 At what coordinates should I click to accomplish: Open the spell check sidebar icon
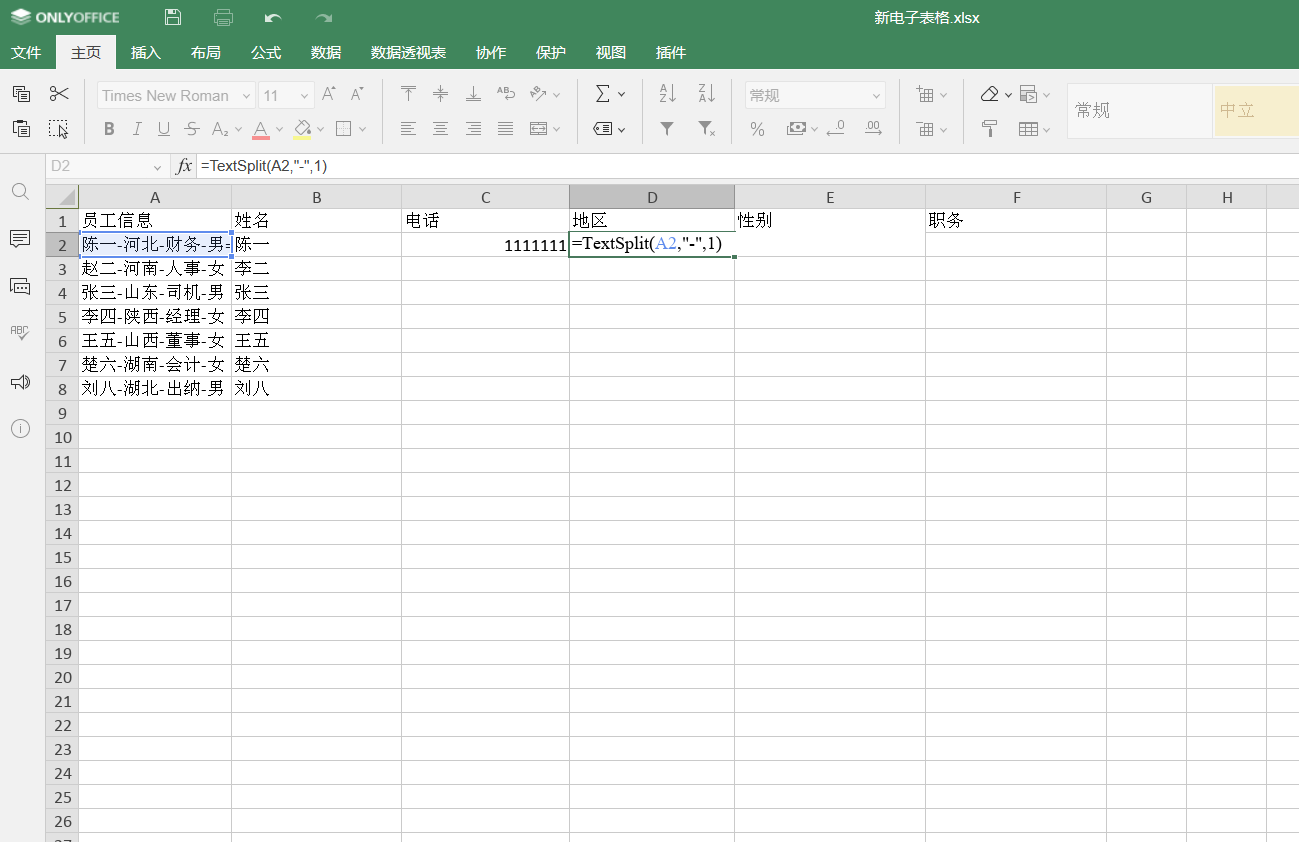(x=20, y=333)
